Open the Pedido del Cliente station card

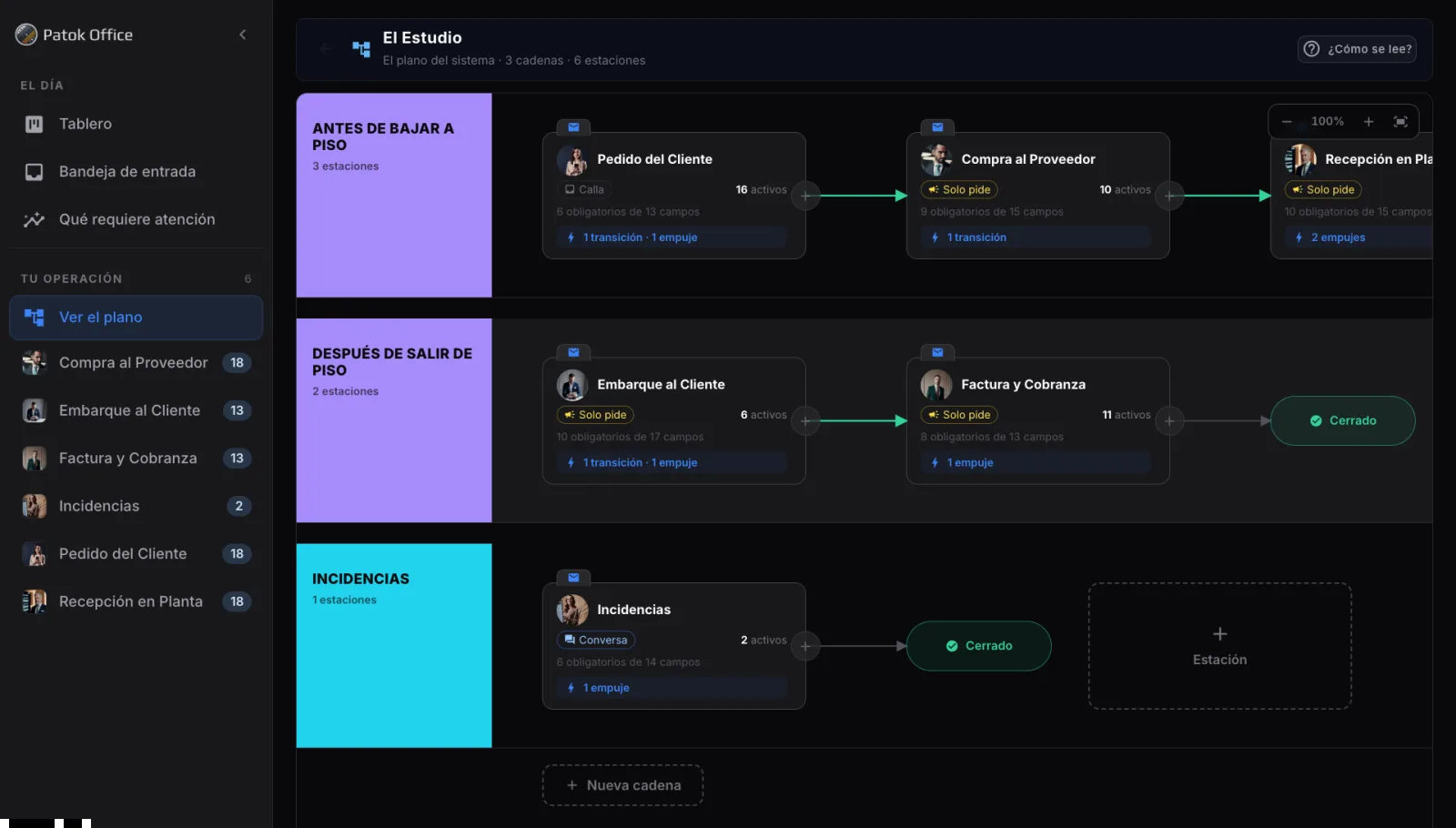(674, 196)
